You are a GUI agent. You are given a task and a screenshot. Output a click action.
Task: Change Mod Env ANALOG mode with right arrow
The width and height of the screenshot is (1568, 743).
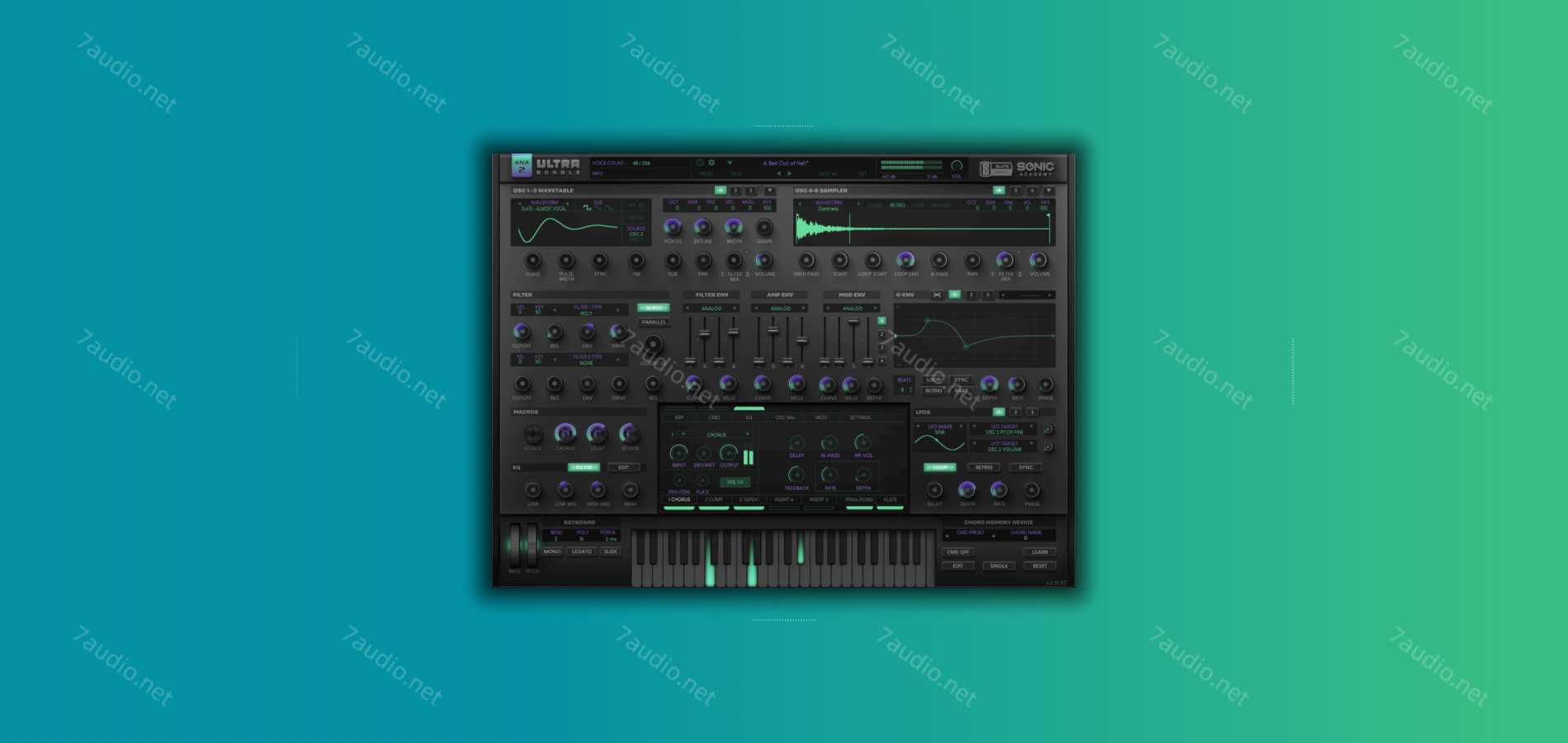(876, 309)
